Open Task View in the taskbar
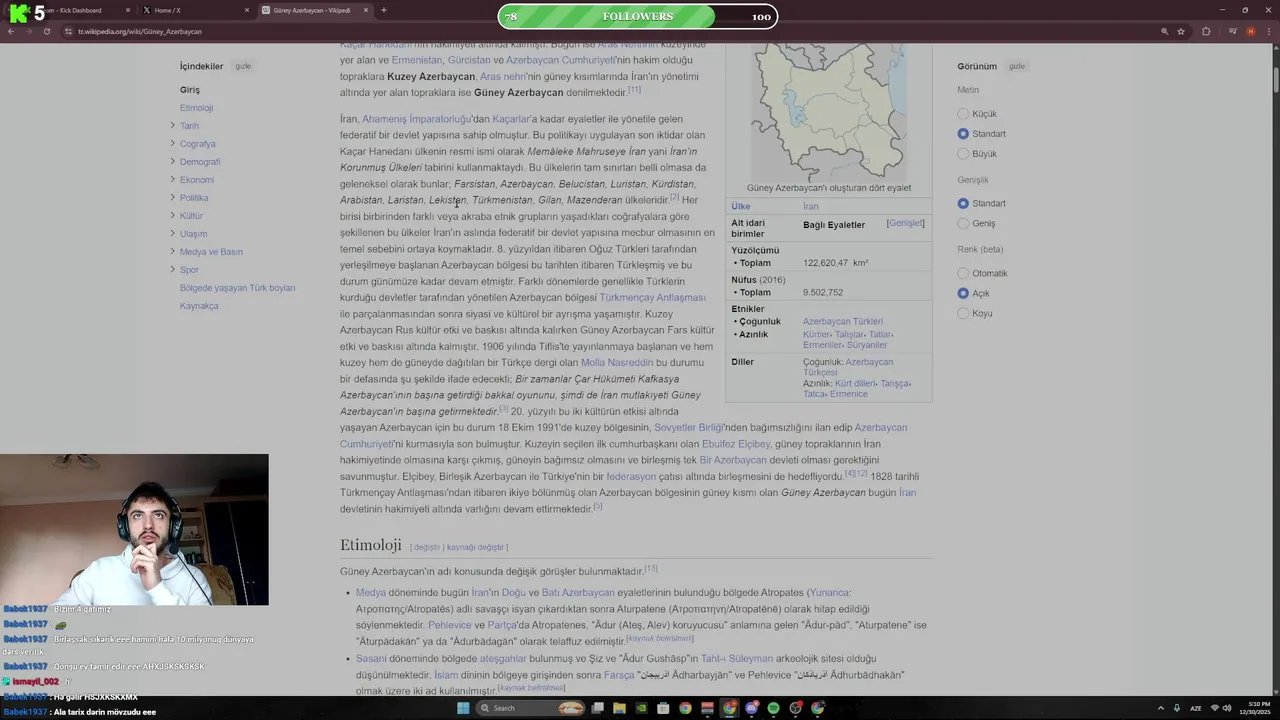 597,708
